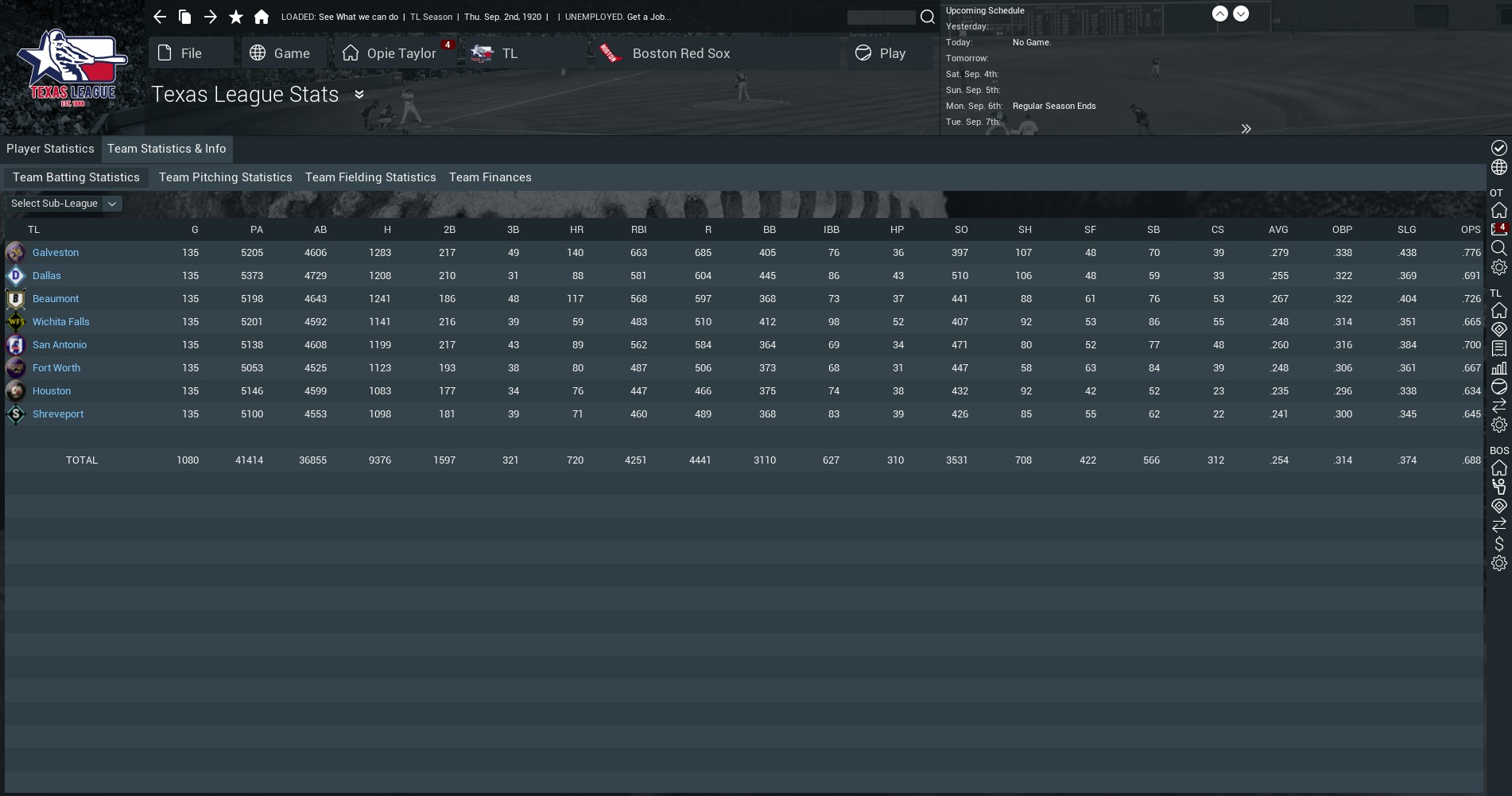Image resolution: width=1512 pixels, height=796 pixels.
Task: Open TL transactions arrows icon
Action: coord(1498,406)
